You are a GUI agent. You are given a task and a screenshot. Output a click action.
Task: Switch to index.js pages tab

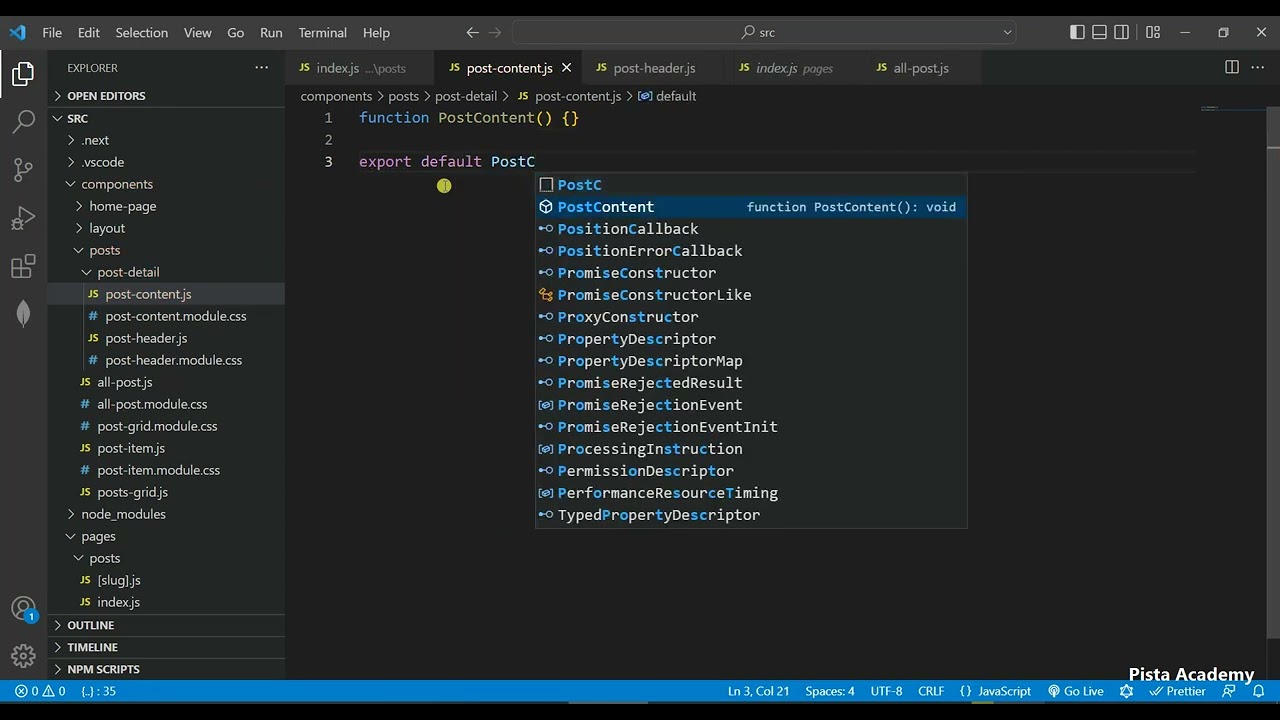(794, 68)
